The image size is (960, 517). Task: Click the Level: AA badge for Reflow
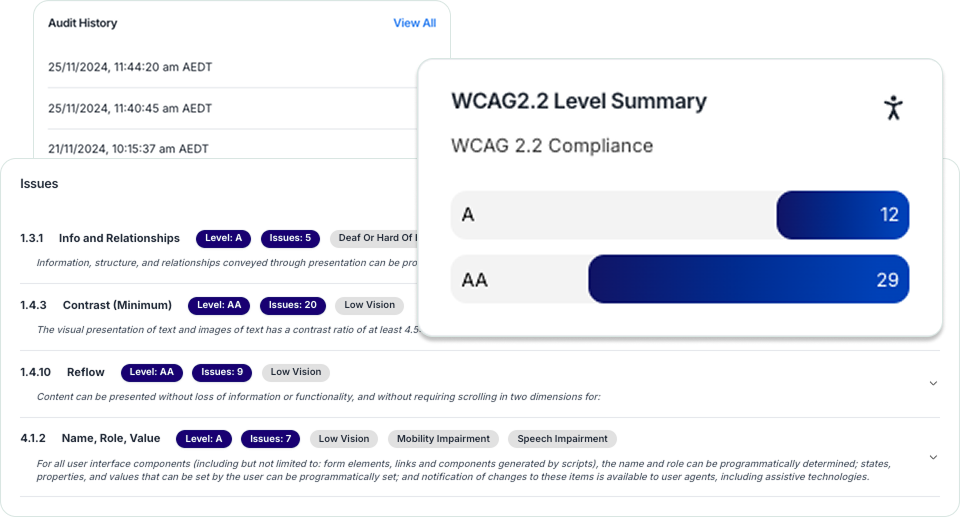pyautogui.click(x=151, y=372)
